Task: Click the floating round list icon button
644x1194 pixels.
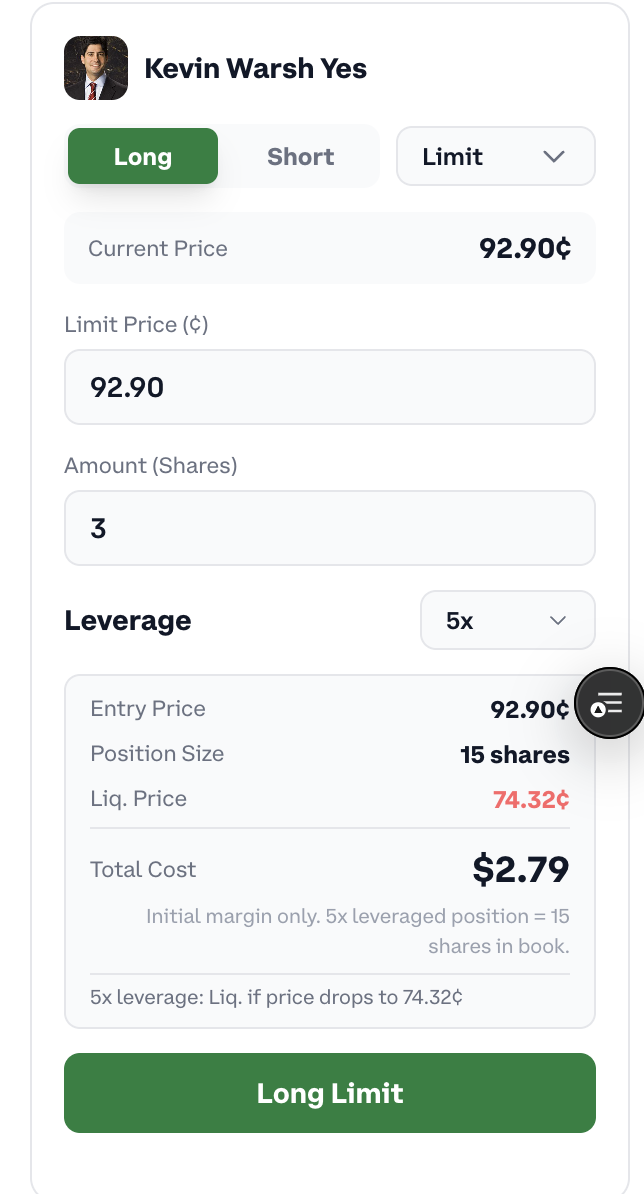Action: tap(608, 704)
